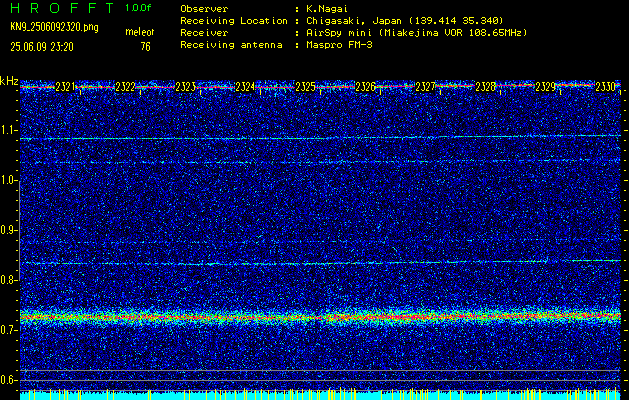Click the 0.6 frequency axis label
The height and width of the screenshot is (400, 629).
point(9,380)
